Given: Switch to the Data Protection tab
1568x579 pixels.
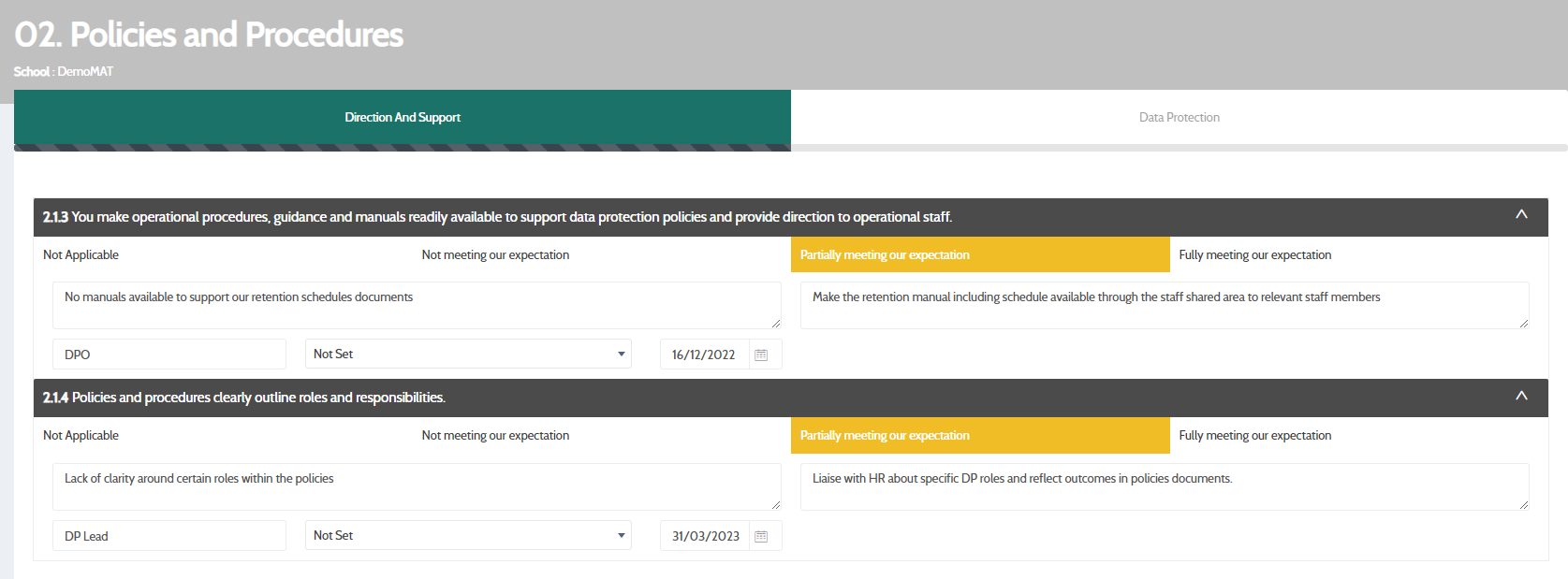Looking at the screenshot, I should tap(1179, 118).
